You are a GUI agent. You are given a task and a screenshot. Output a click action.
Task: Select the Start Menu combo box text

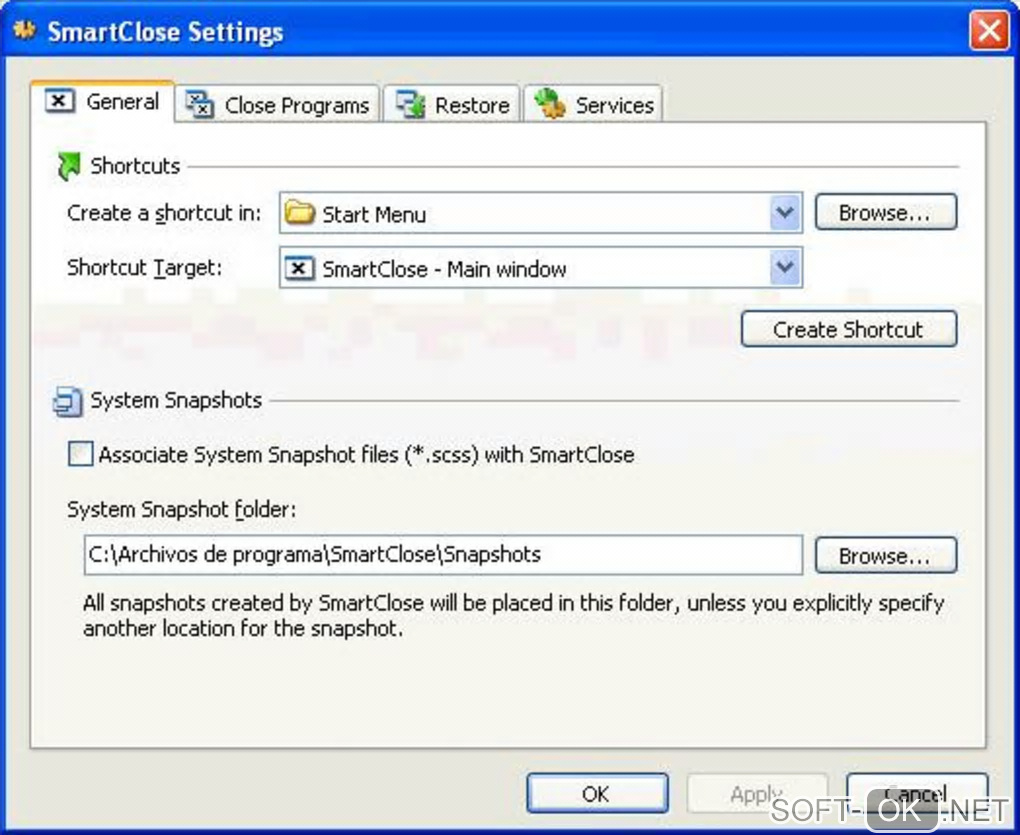pos(374,214)
